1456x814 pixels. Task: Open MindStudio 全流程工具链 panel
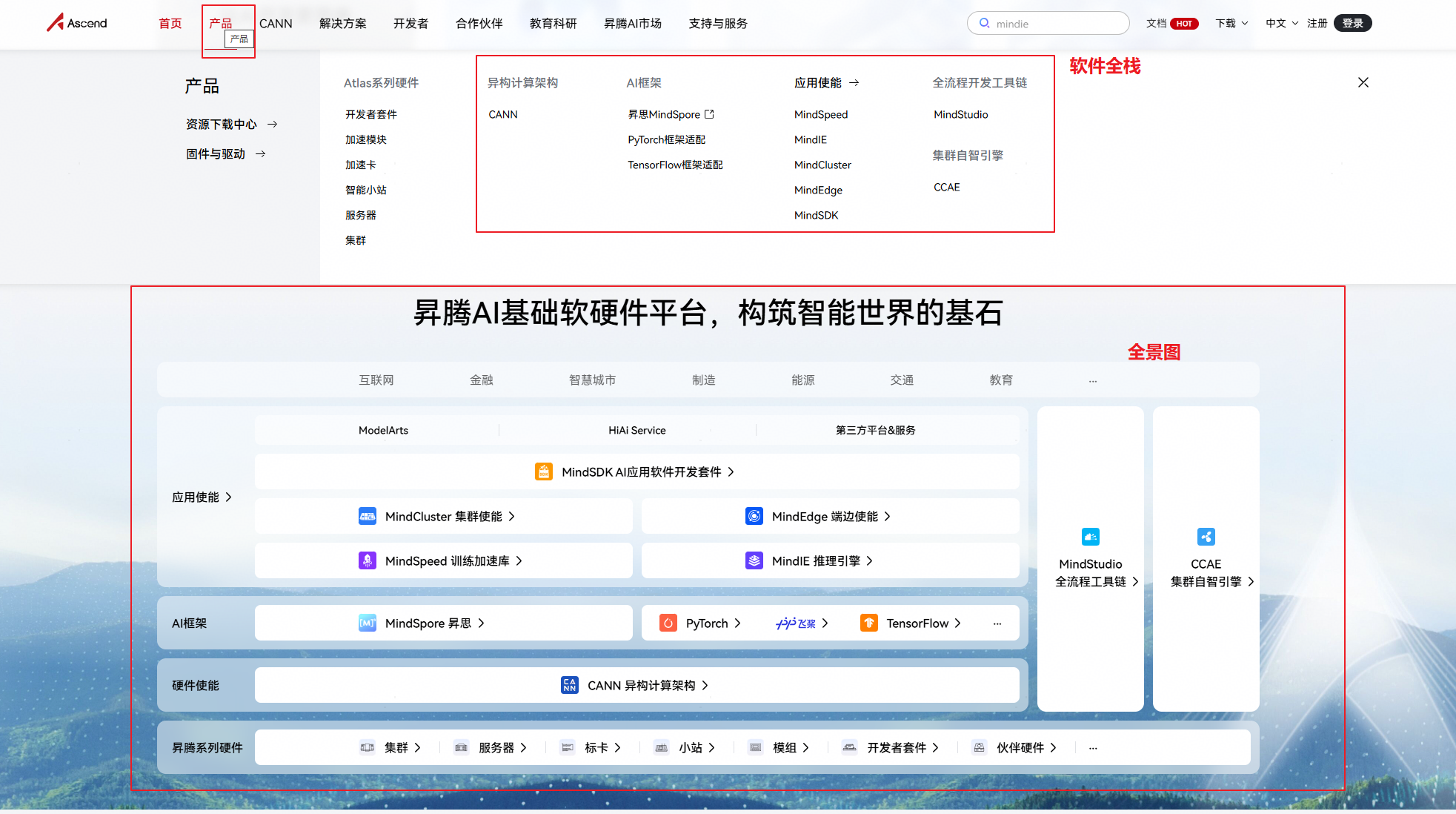1089,556
